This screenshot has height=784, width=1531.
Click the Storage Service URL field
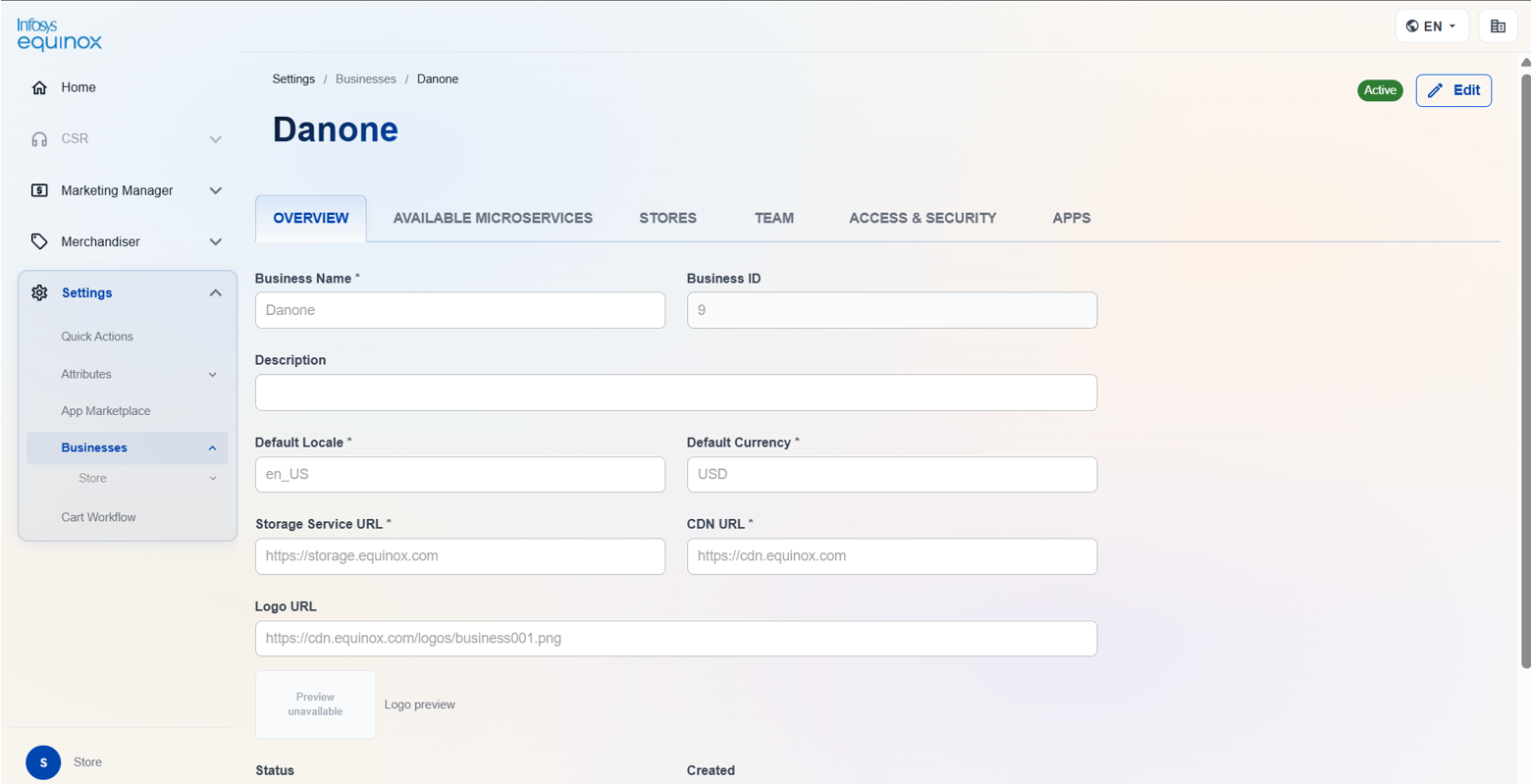[460, 556]
